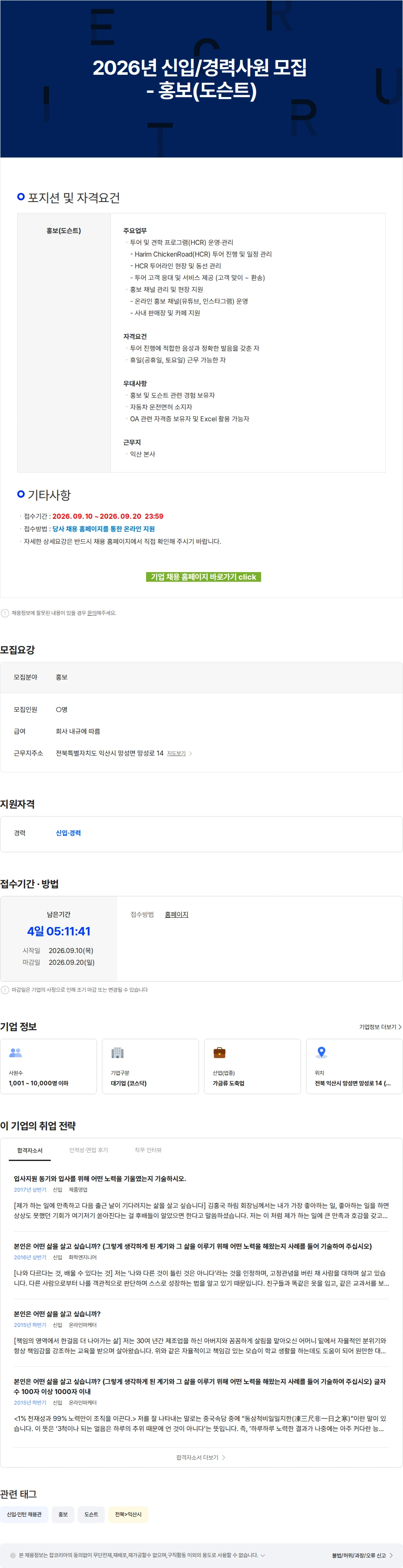Switch to the '인적성·면접 후기' tab
Image resolution: width=403 pixels, height=1568 pixels.
(88, 1150)
